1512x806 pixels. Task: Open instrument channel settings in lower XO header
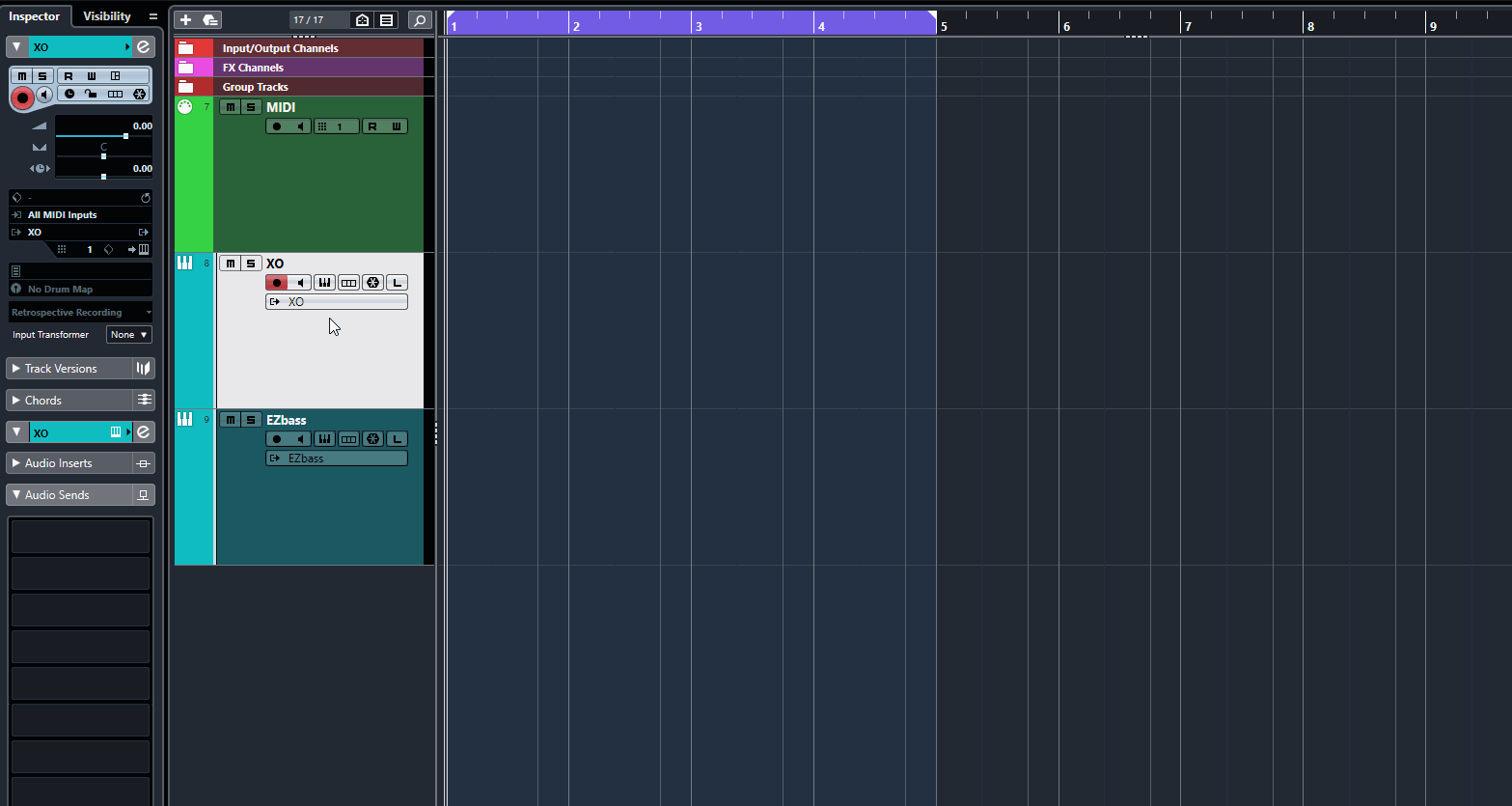coord(143,432)
